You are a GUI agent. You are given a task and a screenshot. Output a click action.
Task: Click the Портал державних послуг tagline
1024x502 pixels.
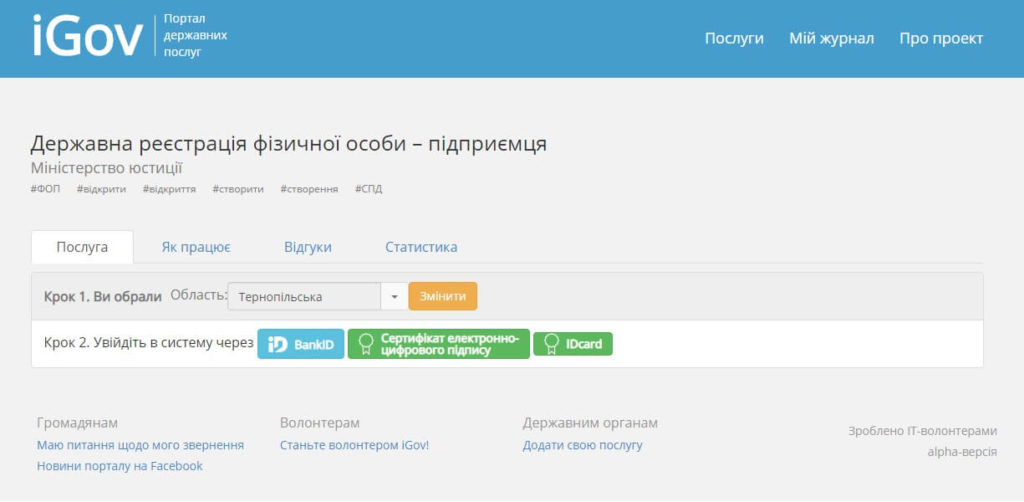click(195, 35)
